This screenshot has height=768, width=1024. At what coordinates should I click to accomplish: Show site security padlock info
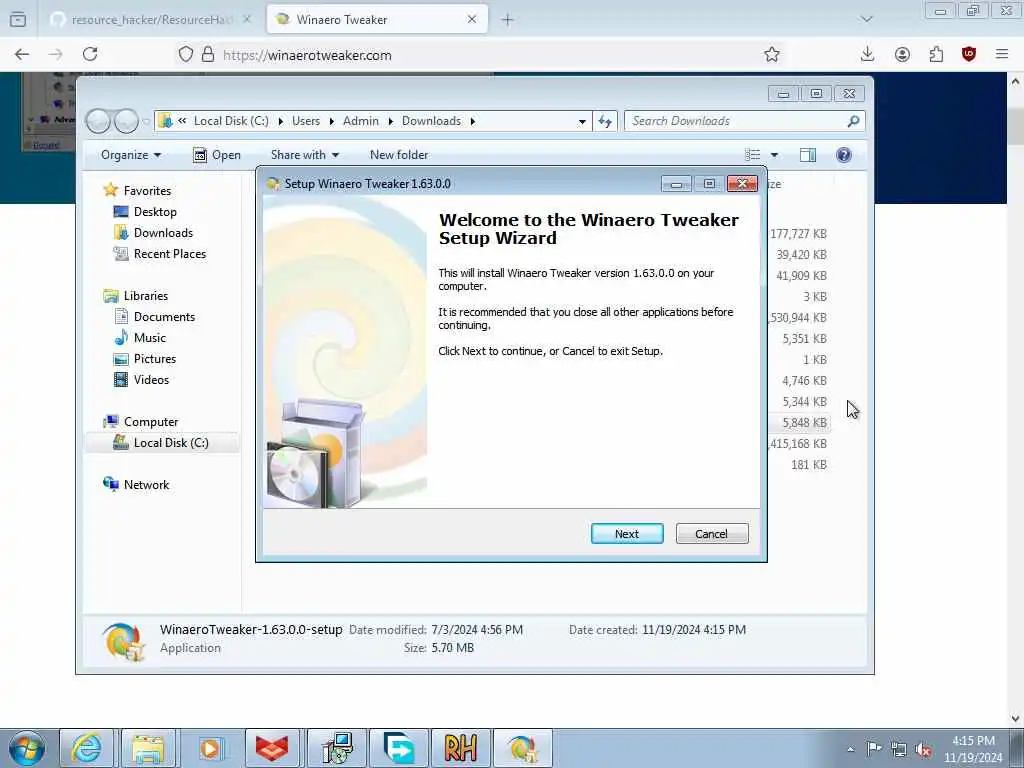(x=208, y=55)
